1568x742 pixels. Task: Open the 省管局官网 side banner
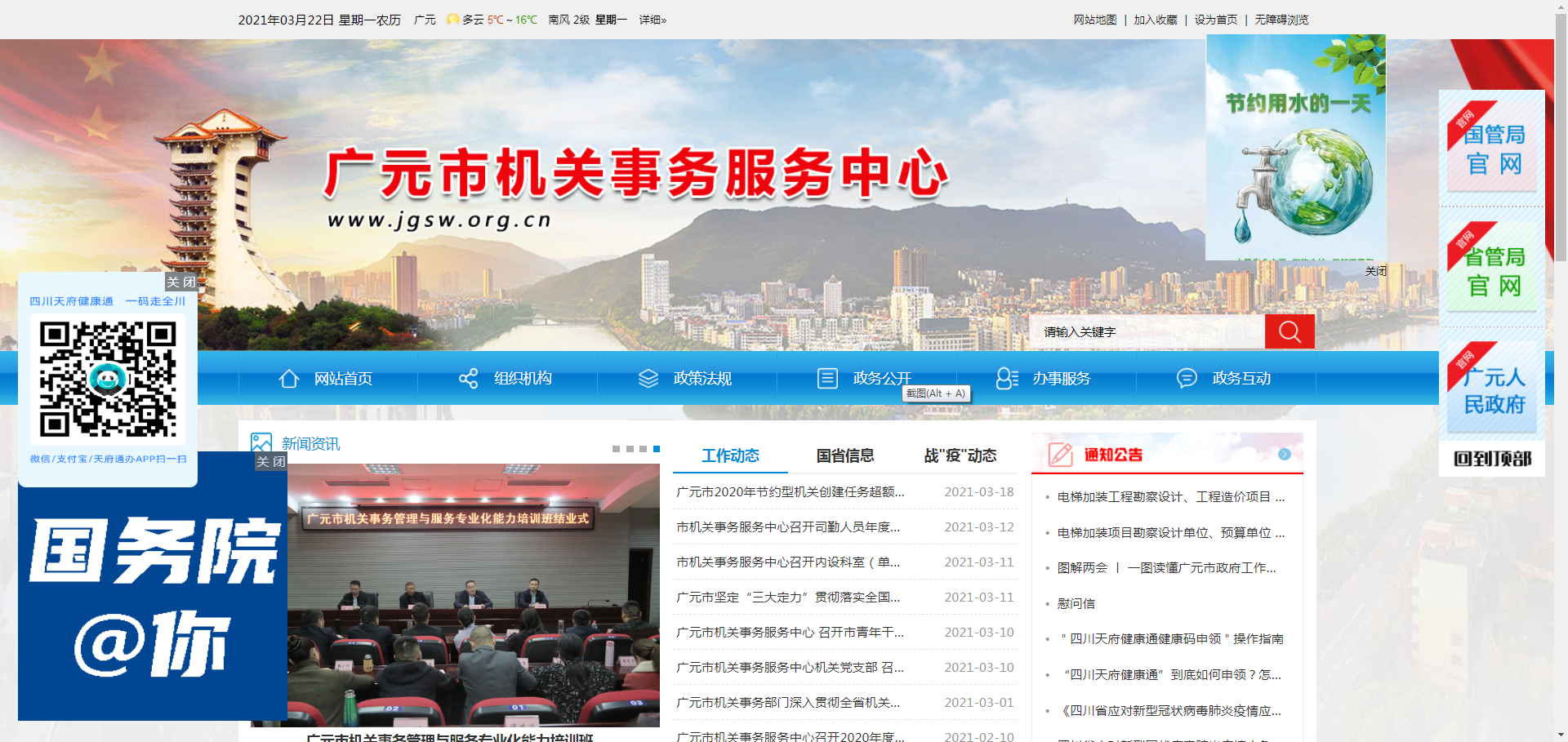click(x=1492, y=266)
